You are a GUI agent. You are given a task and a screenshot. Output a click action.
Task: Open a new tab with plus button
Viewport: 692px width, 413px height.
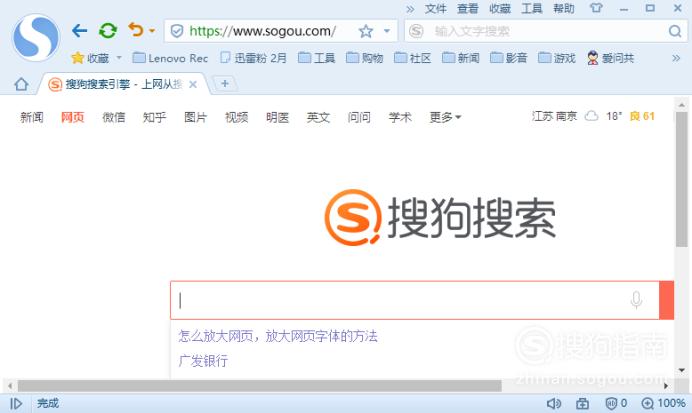[x=225, y=83]
